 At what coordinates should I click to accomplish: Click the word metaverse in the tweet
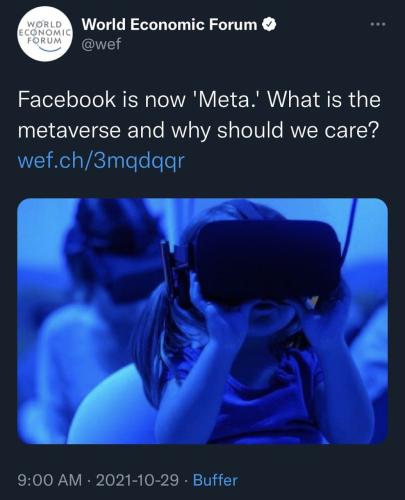click(x=69, y=130)
